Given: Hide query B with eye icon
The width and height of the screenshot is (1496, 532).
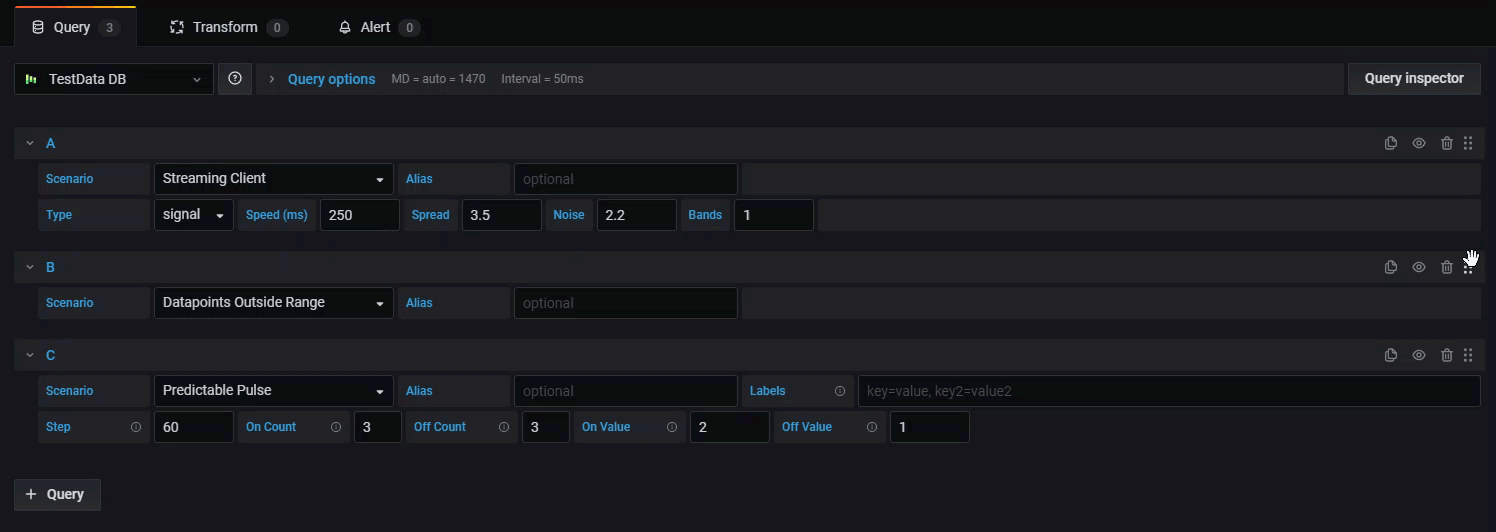Looking at the screenshot, I should point(1418,267).
